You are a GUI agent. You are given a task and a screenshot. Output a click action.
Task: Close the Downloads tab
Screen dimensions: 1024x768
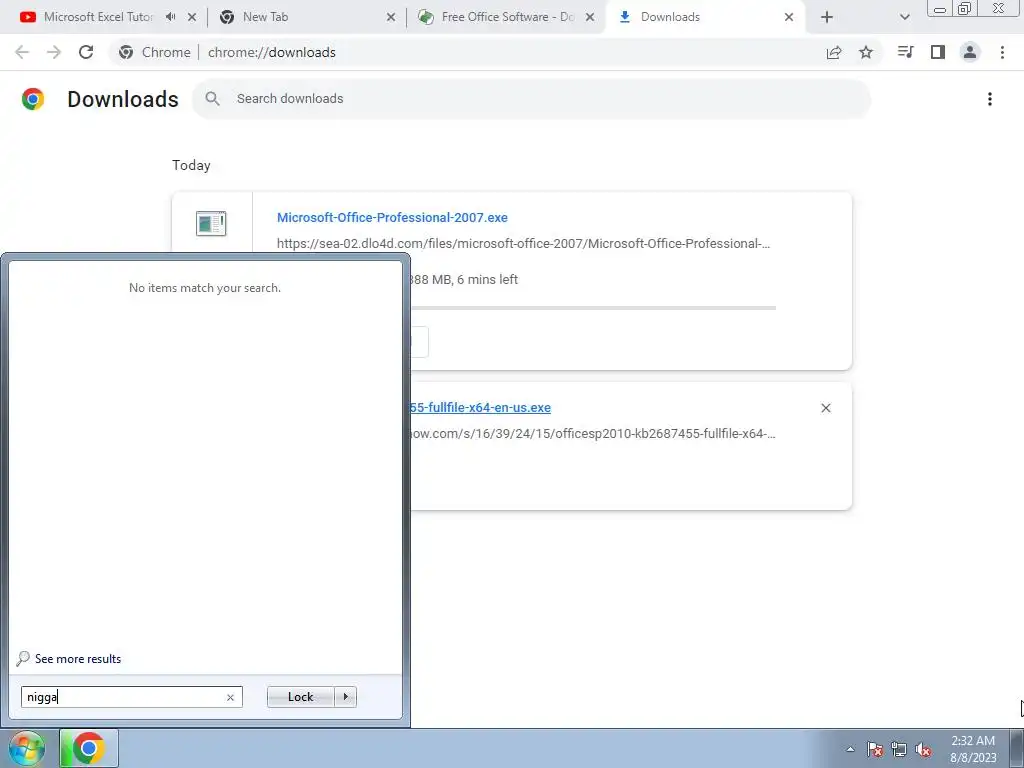[x=789, y=17]
